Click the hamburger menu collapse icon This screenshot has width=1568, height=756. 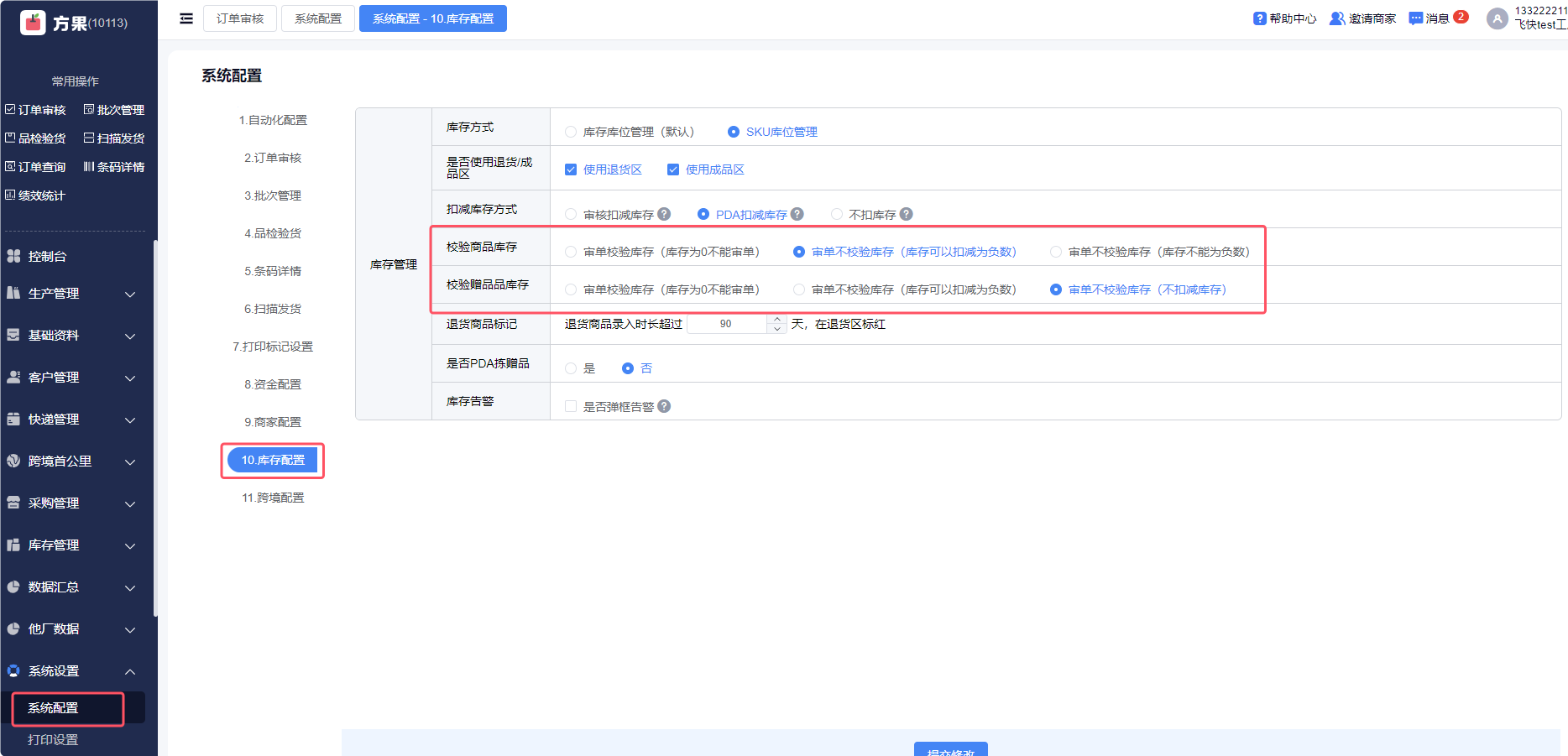pyautogui.click(x=186, y=18)
